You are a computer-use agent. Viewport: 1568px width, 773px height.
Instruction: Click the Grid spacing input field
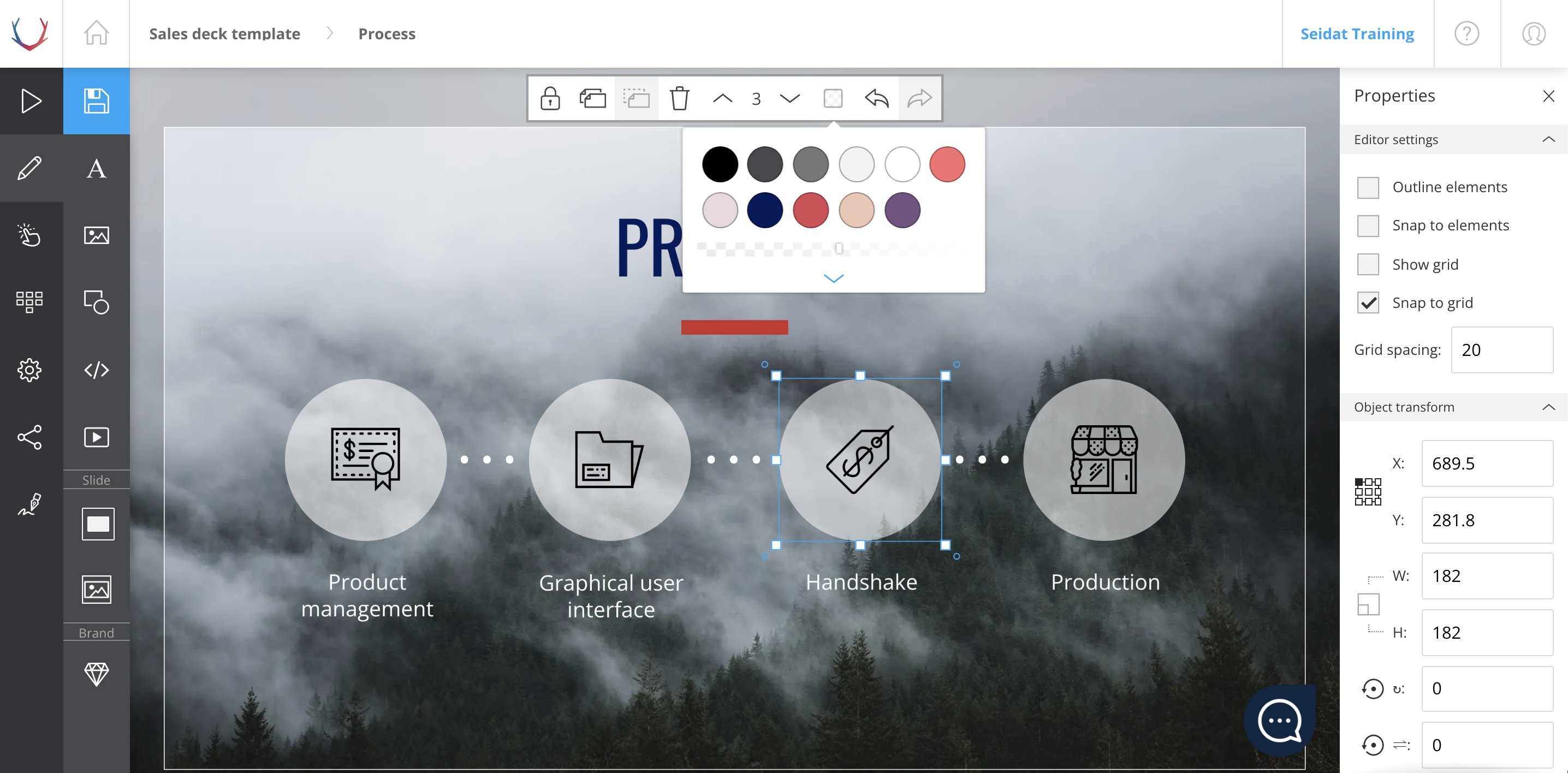1501,350
